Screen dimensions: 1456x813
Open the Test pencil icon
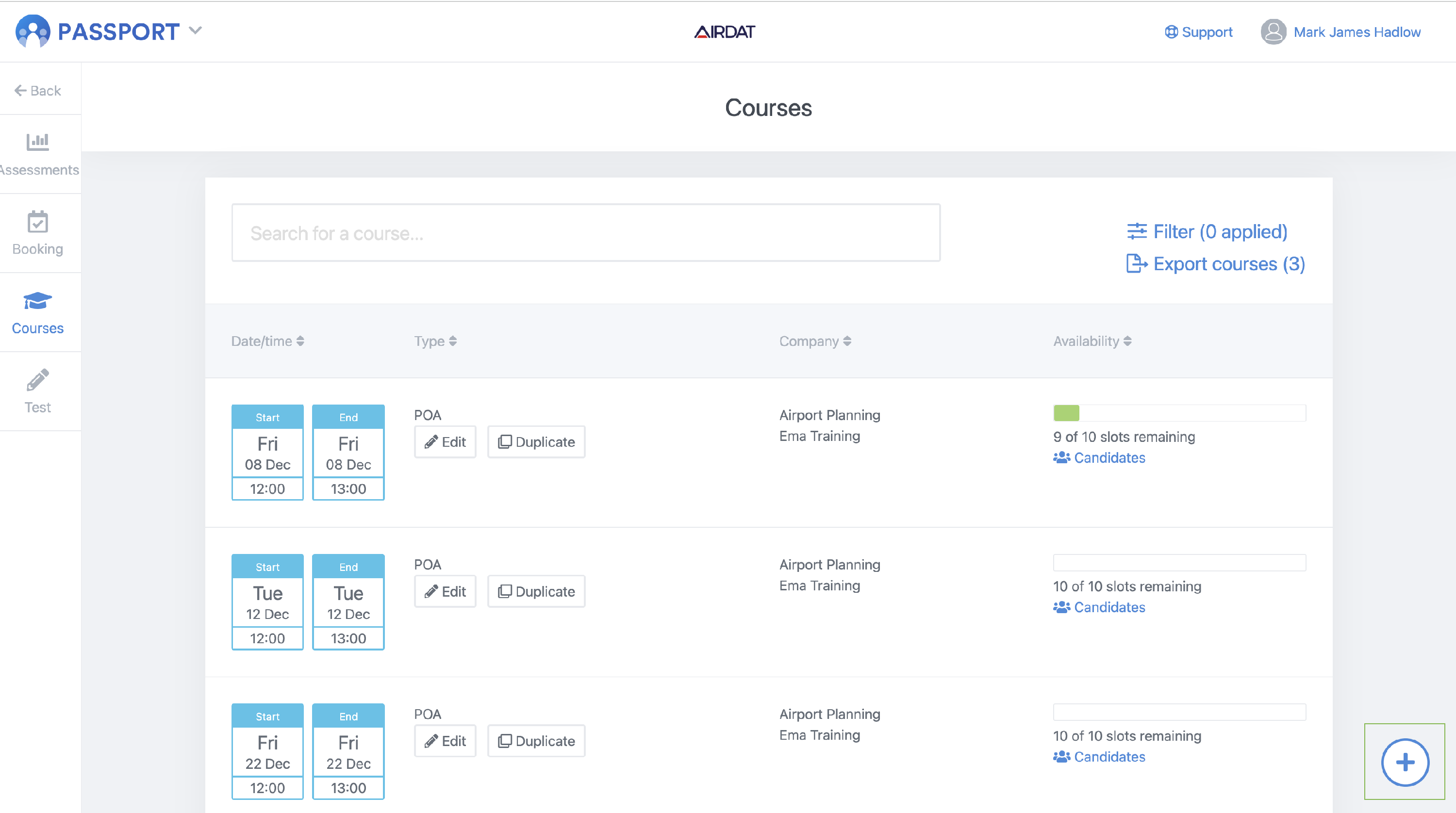click(37, 380)
